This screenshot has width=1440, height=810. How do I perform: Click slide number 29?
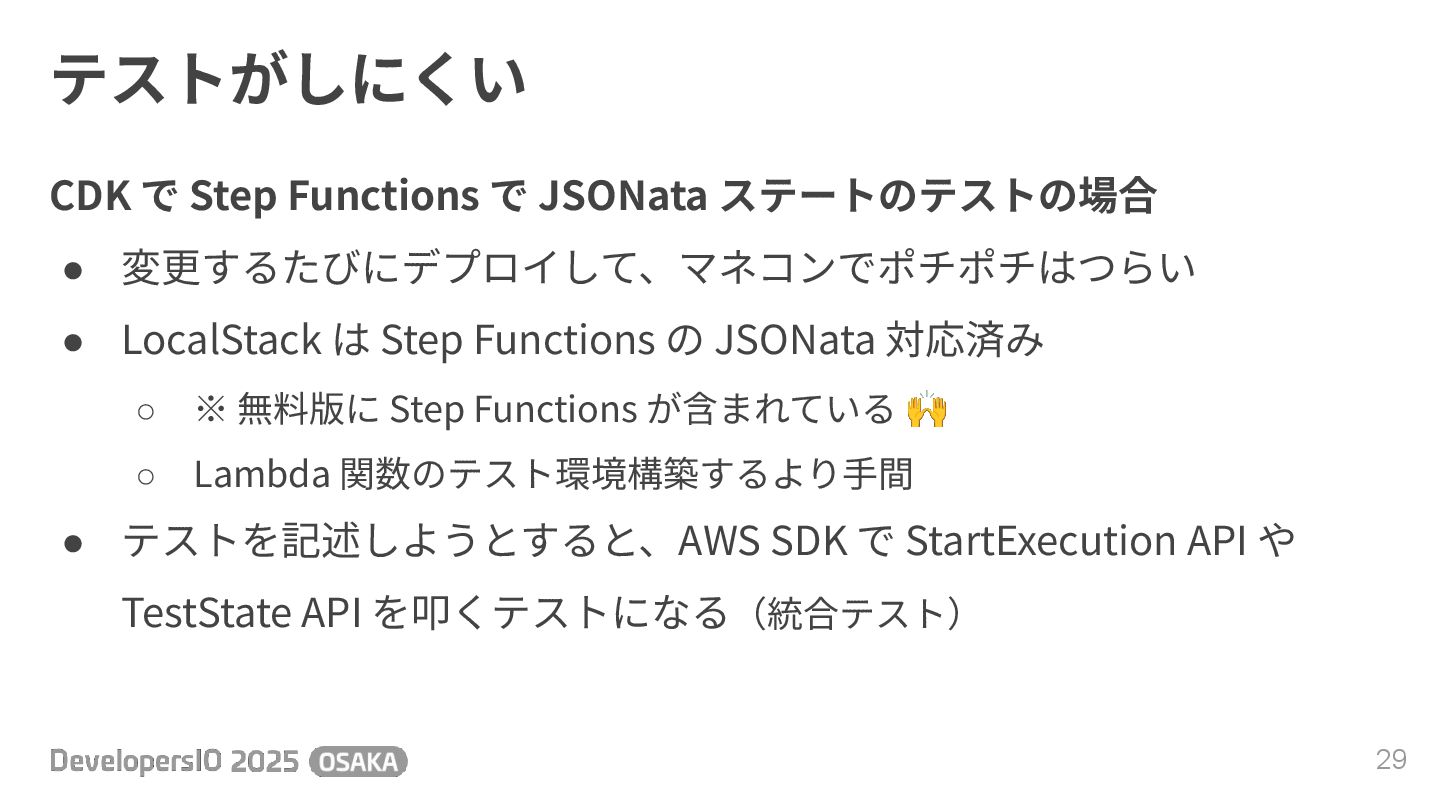coord(1391,760)
